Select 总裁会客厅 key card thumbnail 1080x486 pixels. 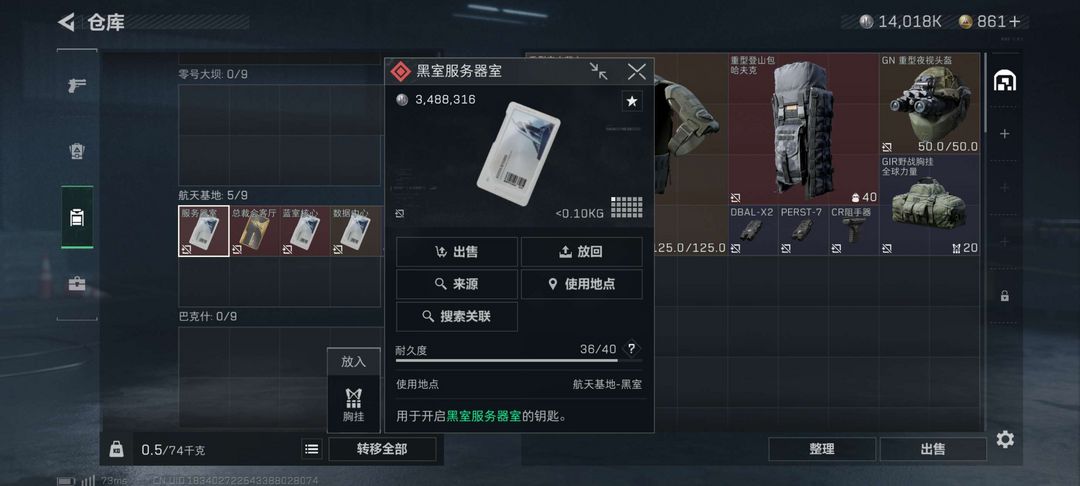(254, 231)
